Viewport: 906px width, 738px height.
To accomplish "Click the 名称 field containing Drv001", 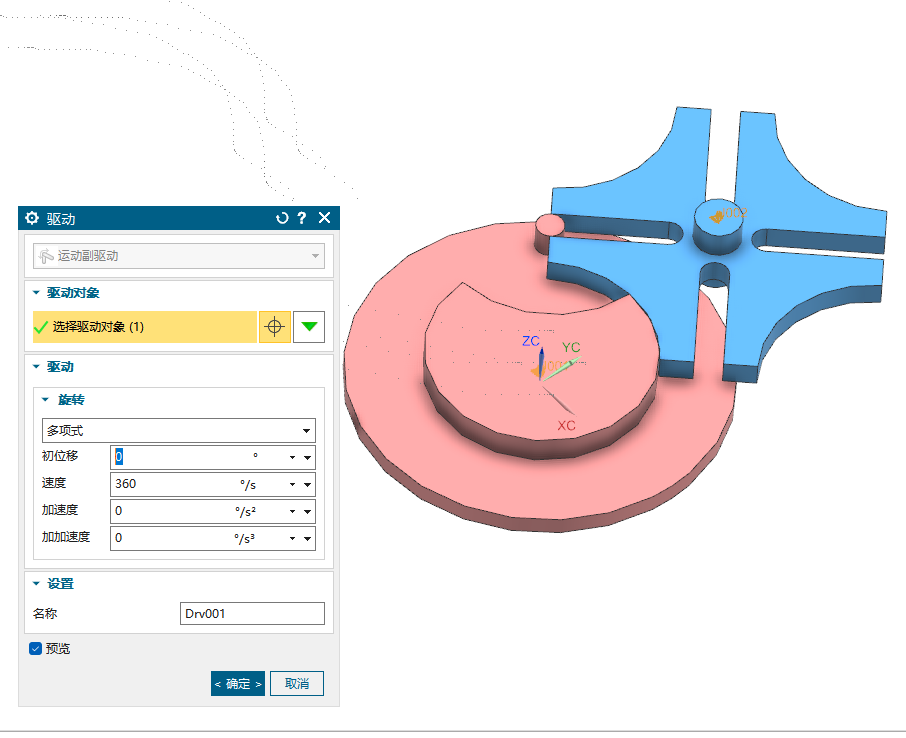I will (252, 613).
